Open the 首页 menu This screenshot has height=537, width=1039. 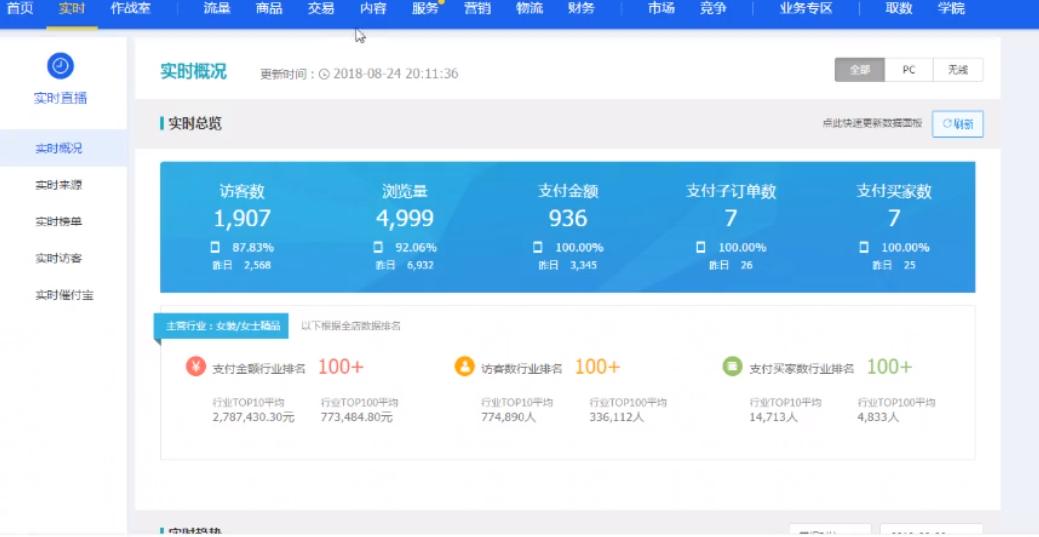(20, 9)
